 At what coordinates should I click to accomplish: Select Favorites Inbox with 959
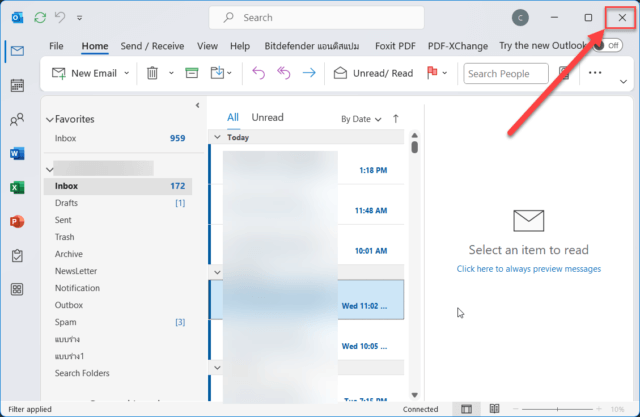pos(118,138)
